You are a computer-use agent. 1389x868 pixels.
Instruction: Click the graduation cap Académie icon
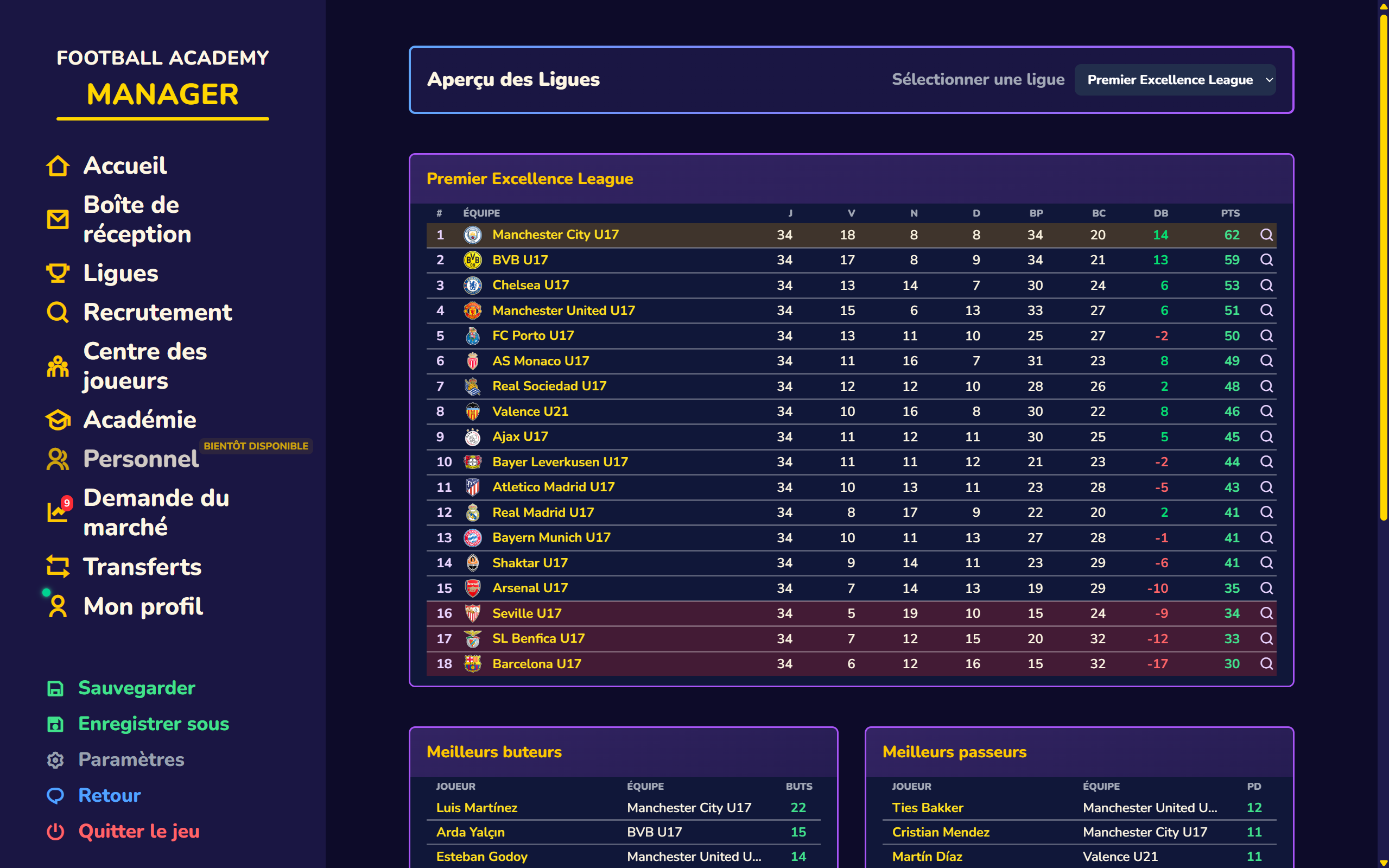pyautogui.click(x=58, y=420)
